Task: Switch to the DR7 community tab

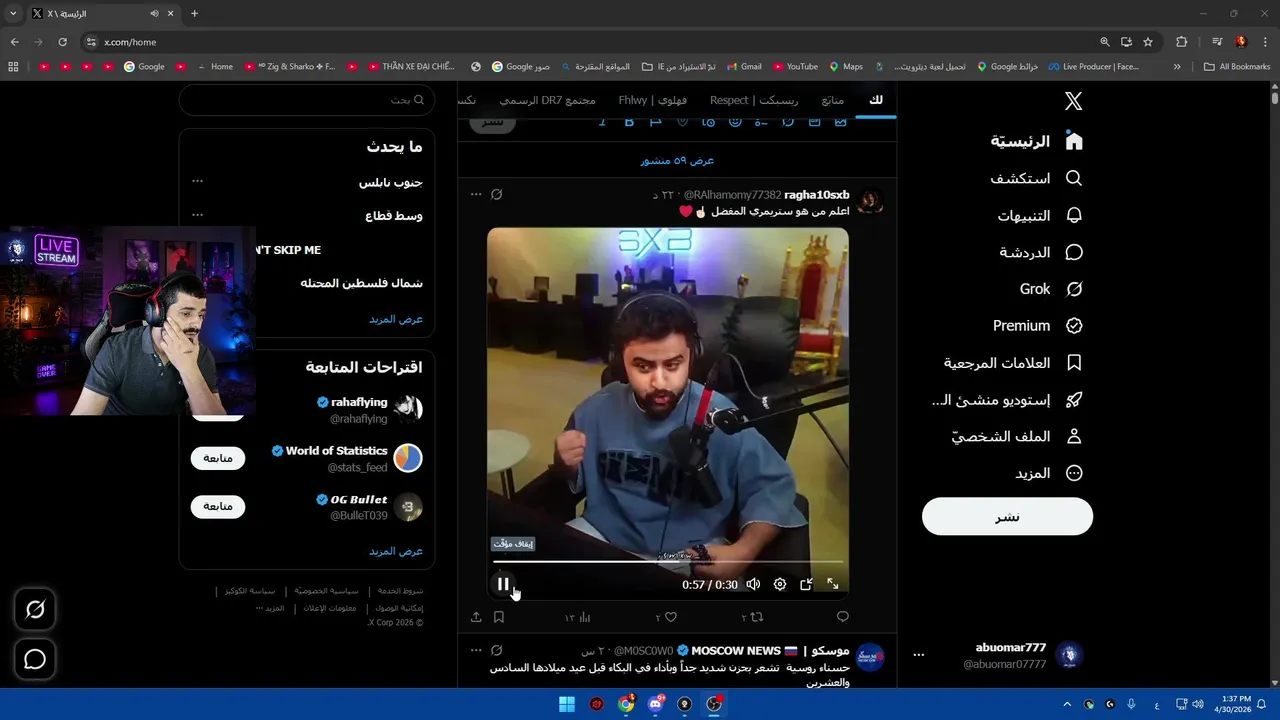Action: [547, 100]
